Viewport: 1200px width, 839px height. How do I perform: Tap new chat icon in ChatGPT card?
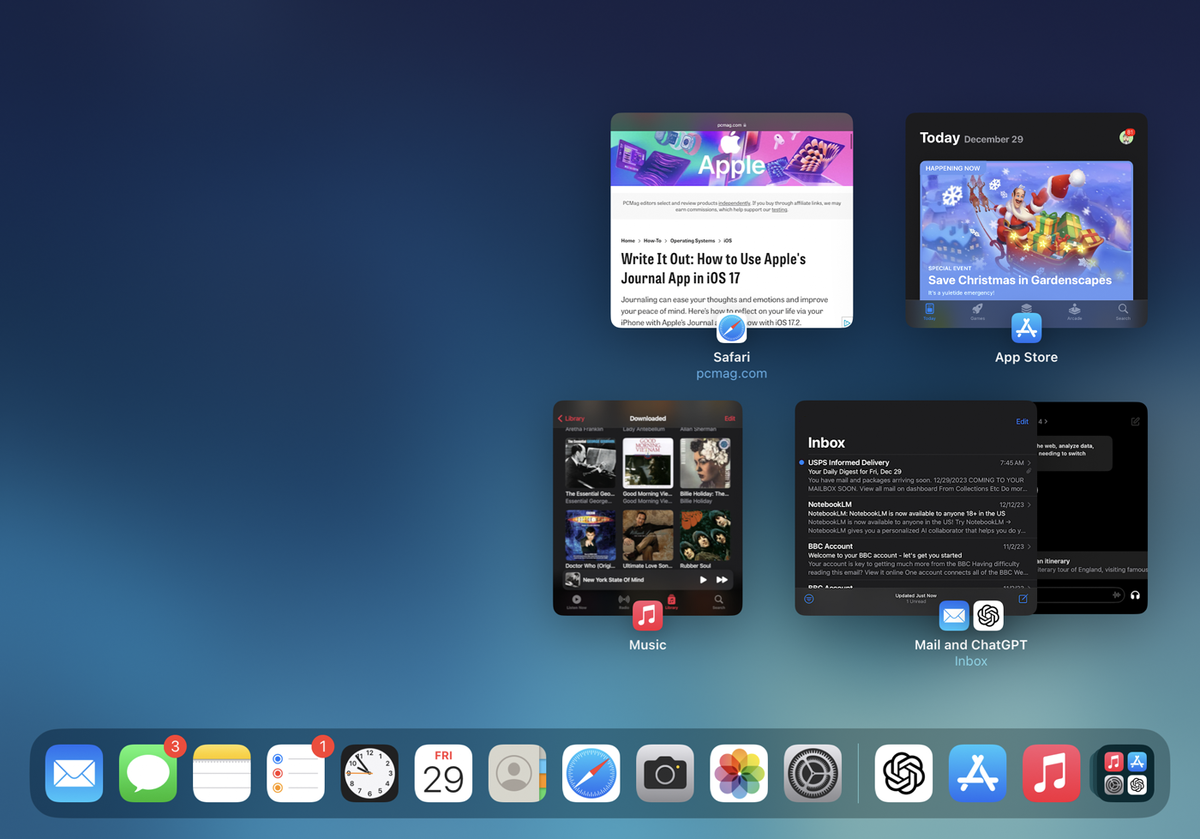coord(1135,422)
